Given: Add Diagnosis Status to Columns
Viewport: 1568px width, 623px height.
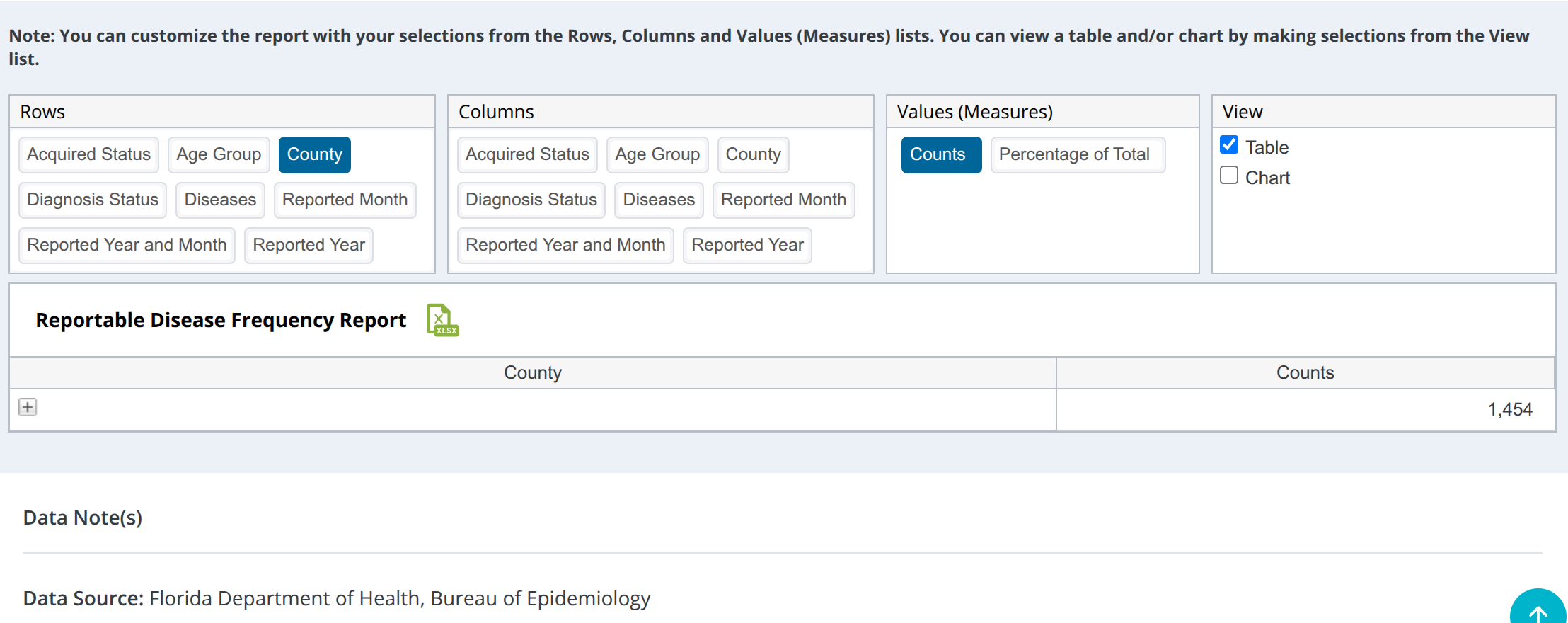Looking at the screenshot, I should [x=531, y=200].
